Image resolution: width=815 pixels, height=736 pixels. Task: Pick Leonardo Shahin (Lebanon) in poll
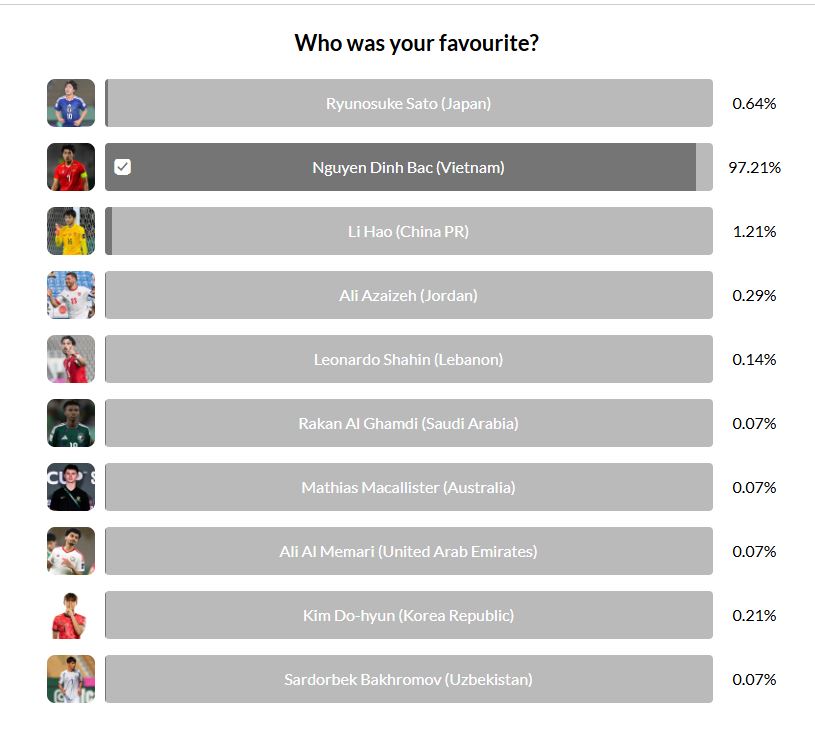point(408,359)
